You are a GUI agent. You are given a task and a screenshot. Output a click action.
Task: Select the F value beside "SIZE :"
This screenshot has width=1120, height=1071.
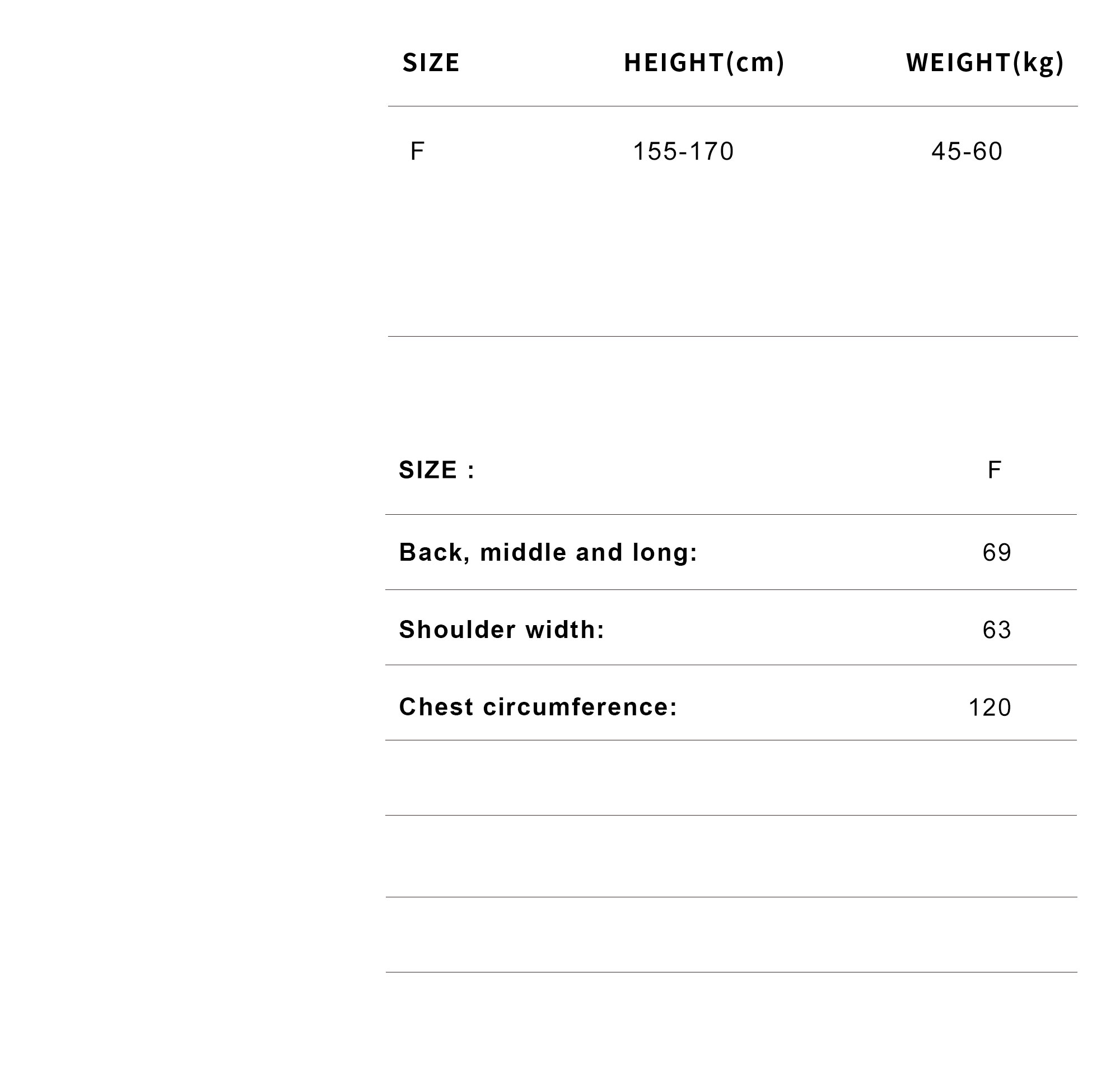[994, 470]
